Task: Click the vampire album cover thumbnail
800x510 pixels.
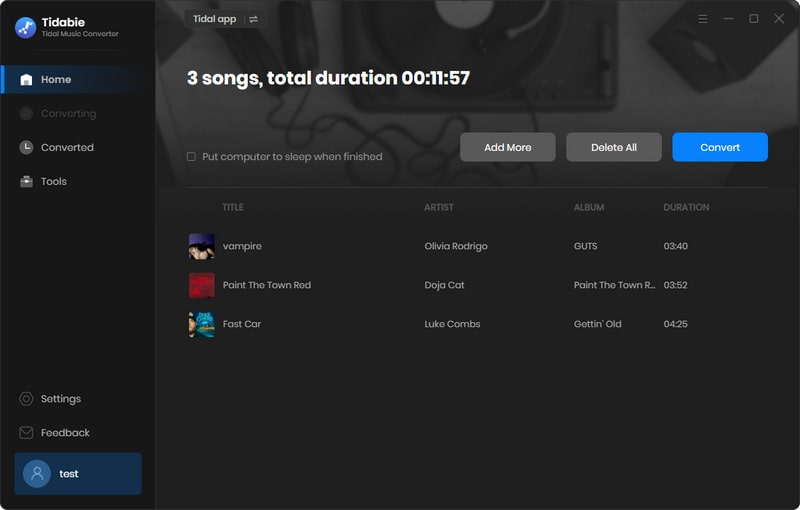Action: (x=202, y=246)
